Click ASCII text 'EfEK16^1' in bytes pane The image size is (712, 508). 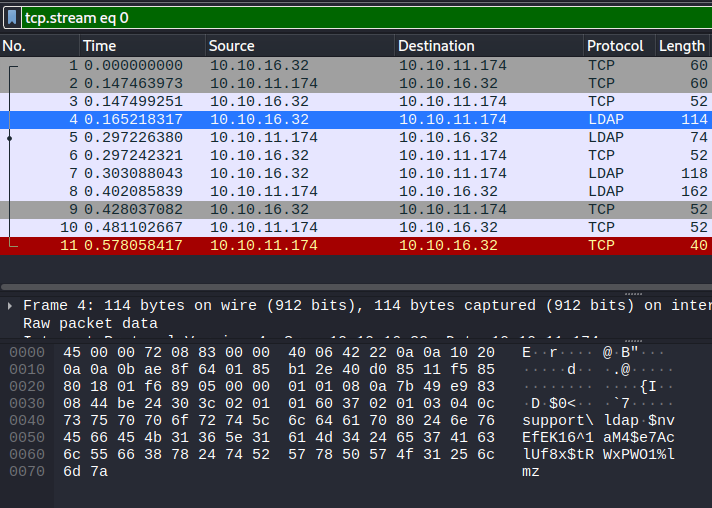[x=558, y=438]
